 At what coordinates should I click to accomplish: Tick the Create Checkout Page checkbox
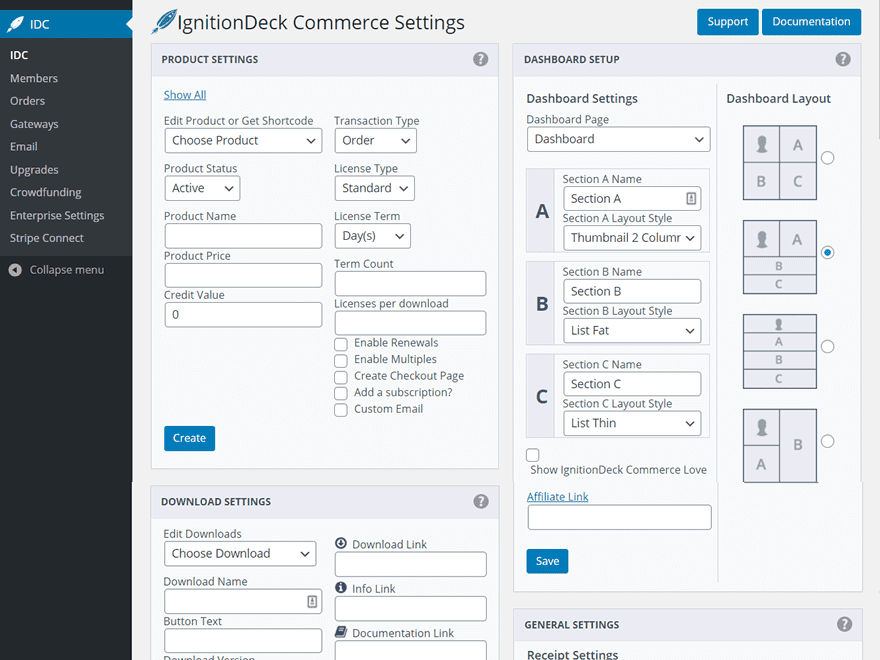point(341,377)
